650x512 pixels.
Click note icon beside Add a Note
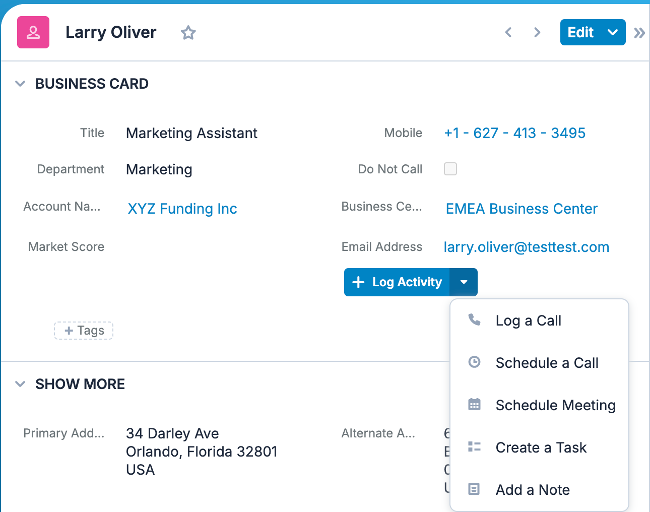[x=474, y=490]
